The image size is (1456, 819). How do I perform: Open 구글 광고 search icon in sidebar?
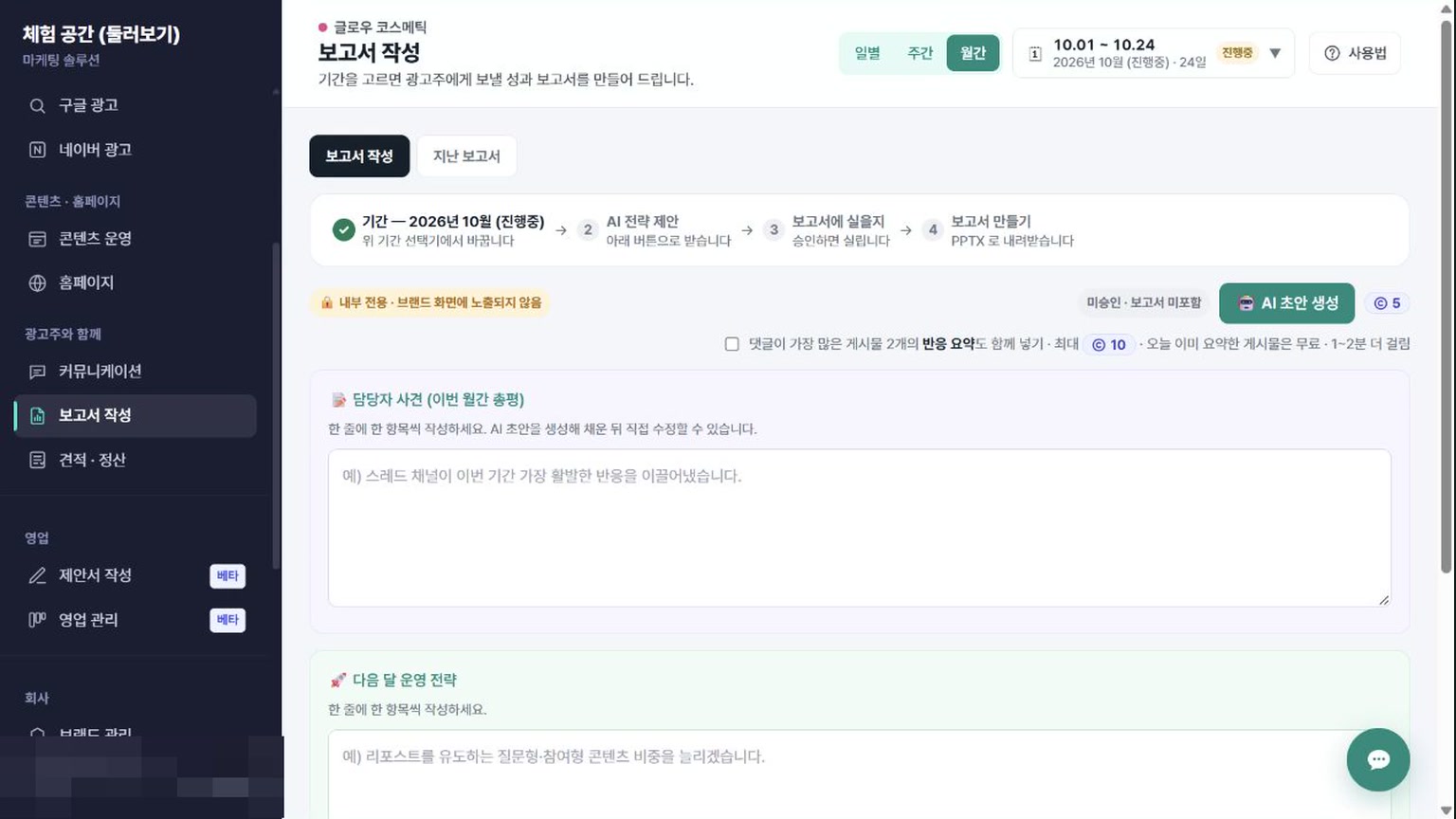coord(37,106)
